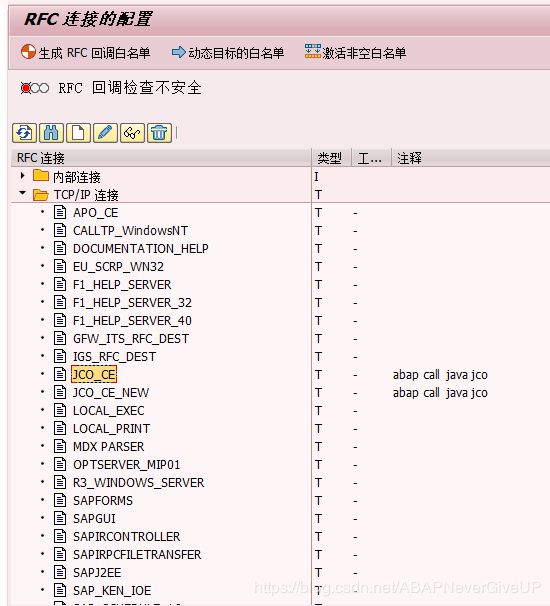Image resolution: width=550 pixels, height=606 pixels.
Task: Select the JCO_CE_NEW connection
Action: coord(111,393)
